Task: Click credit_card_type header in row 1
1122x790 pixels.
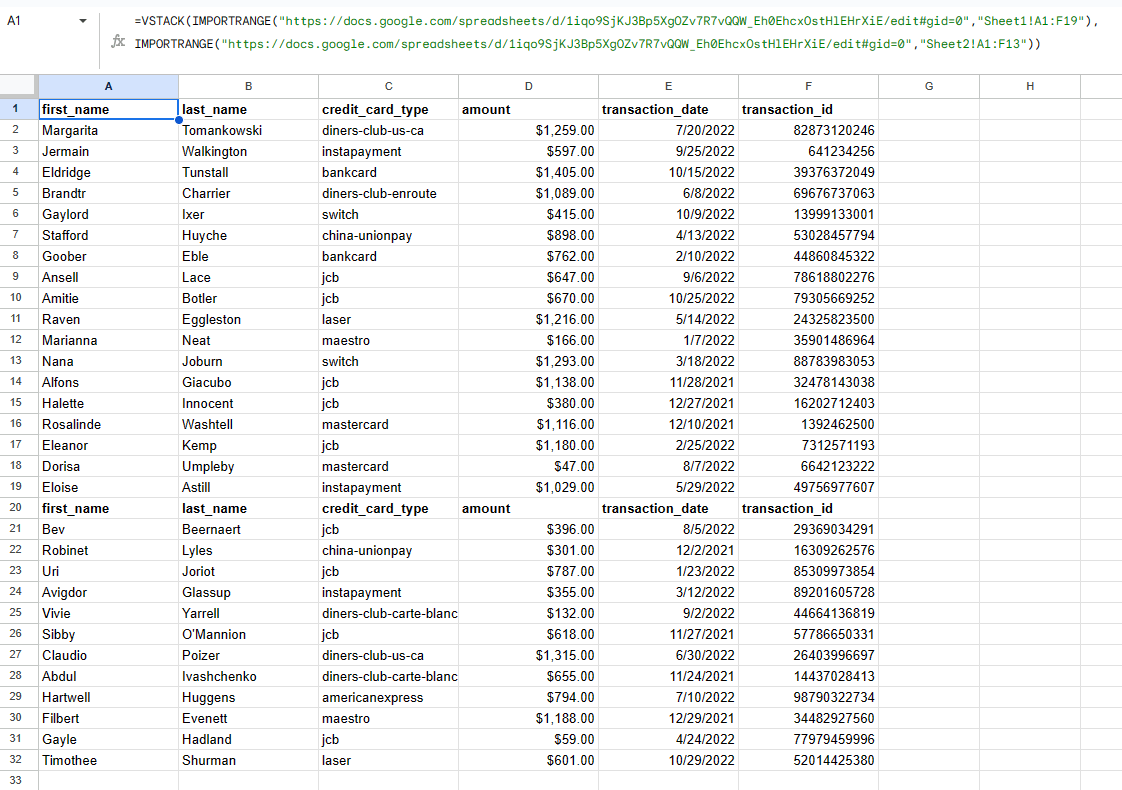Action: (x=389, y=109)
